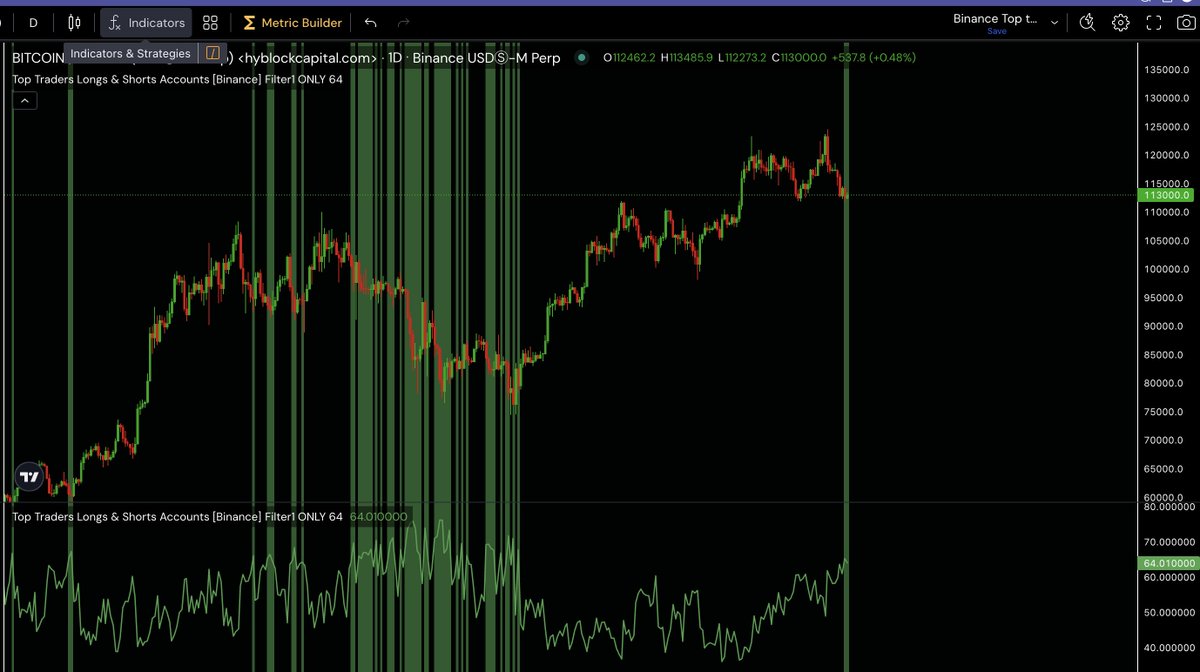Click the 40.000000 indicator axis label
1200x672 pixels.
click(1167, 648)
